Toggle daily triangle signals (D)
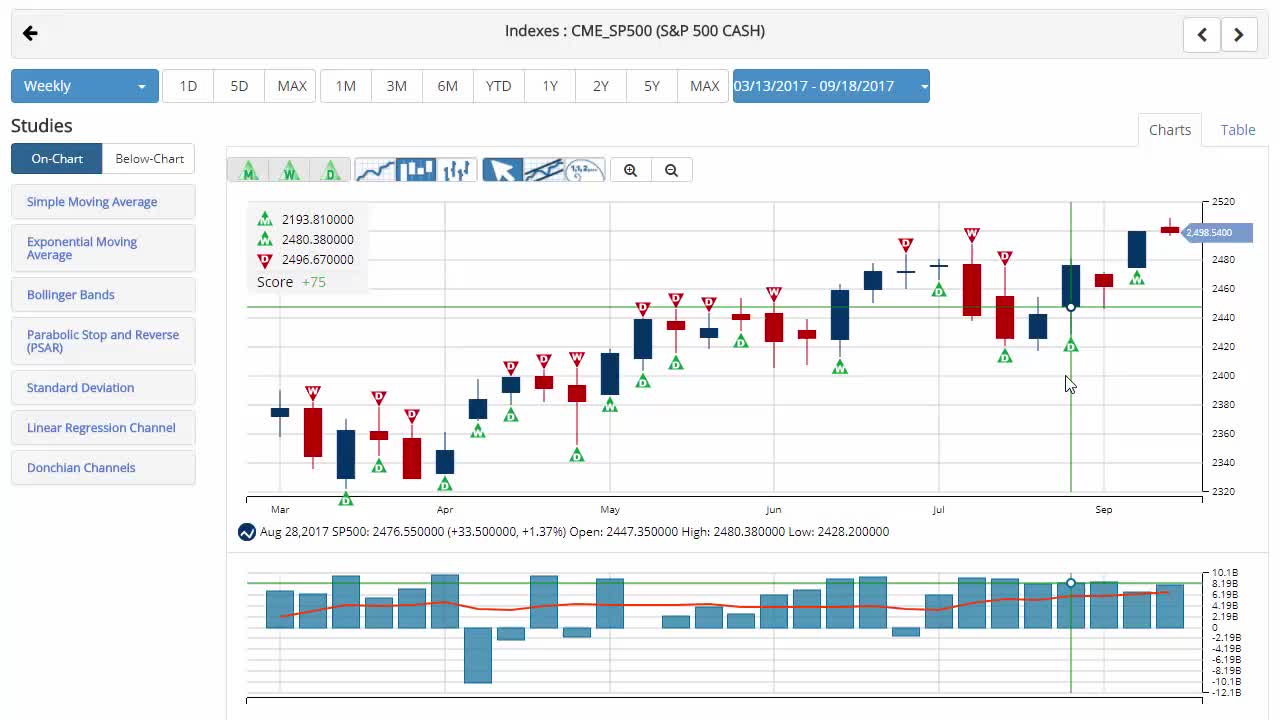This screenshot has width=1280, height=720. click(331, 170)
